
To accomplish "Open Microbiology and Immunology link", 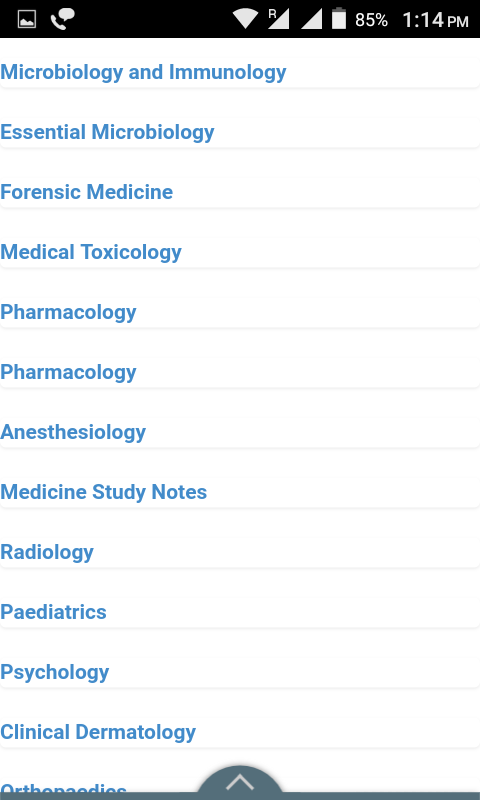I will point(143,72).
